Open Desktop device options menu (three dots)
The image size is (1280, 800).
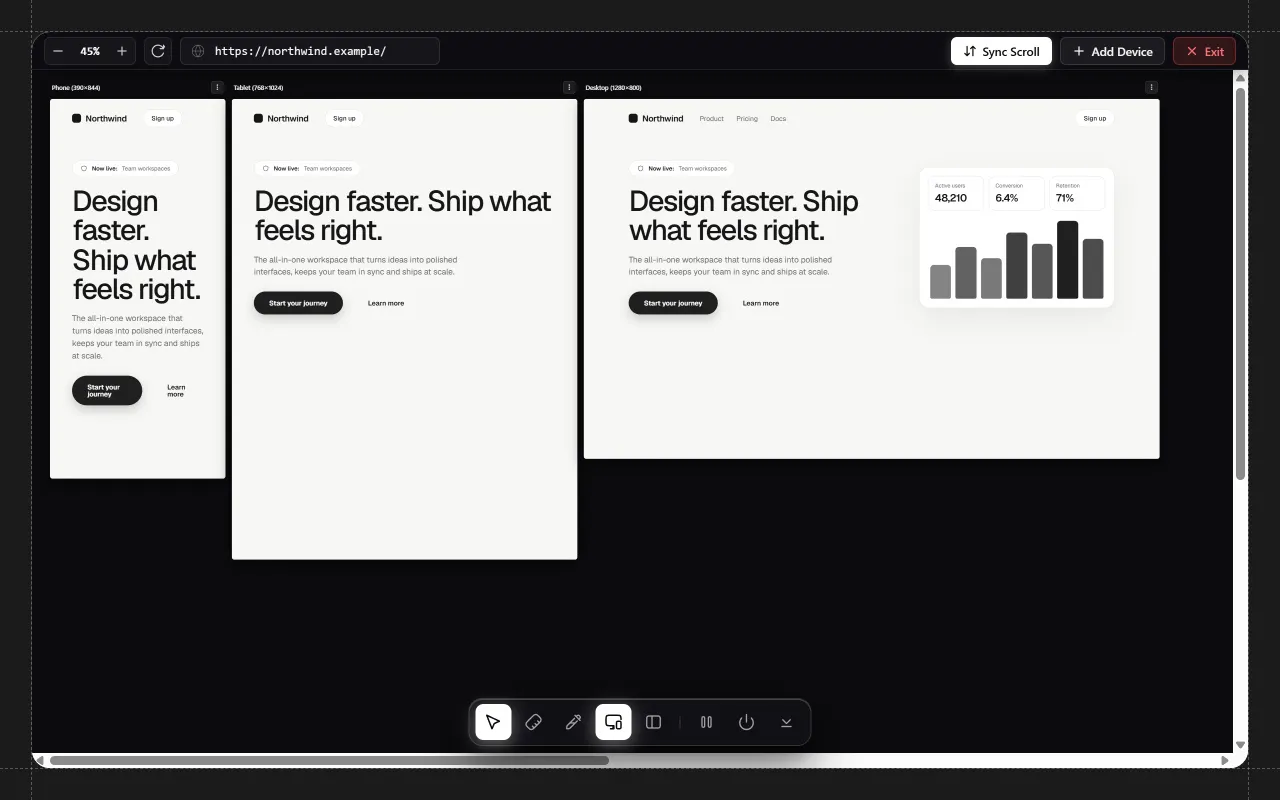pos(1151,87)
